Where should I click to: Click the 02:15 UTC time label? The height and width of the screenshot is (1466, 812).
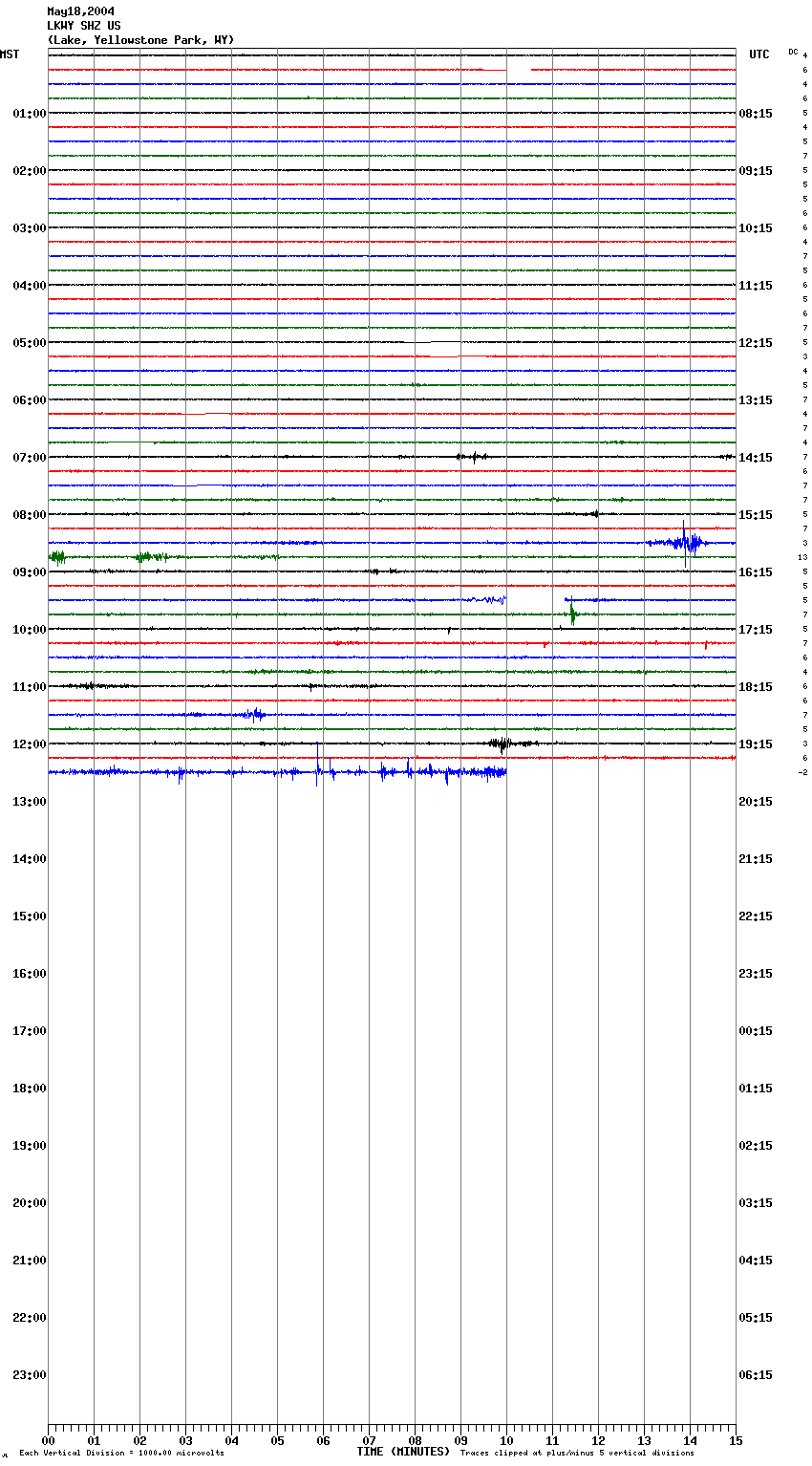click(756, 1146)
